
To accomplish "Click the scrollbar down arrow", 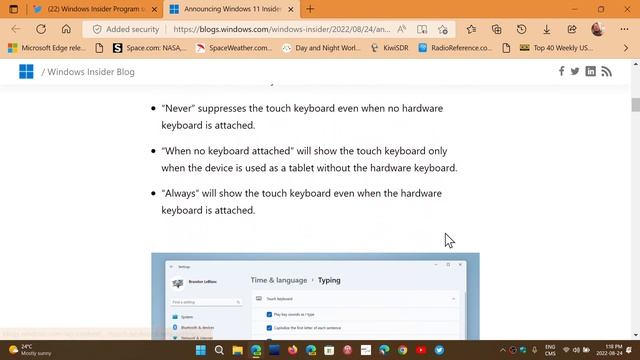I will pos(636,335).
